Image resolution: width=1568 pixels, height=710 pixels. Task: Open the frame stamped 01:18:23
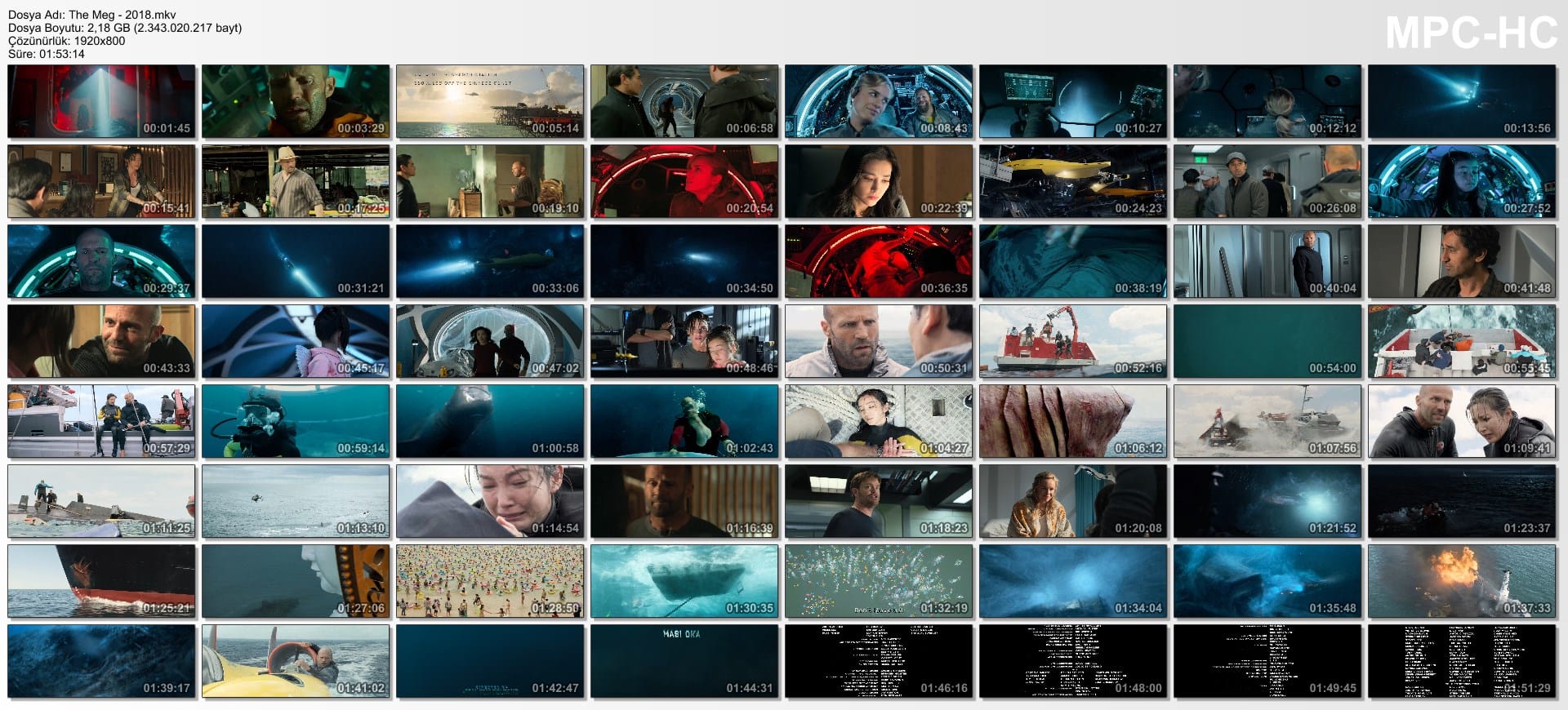tap(879, 501)
